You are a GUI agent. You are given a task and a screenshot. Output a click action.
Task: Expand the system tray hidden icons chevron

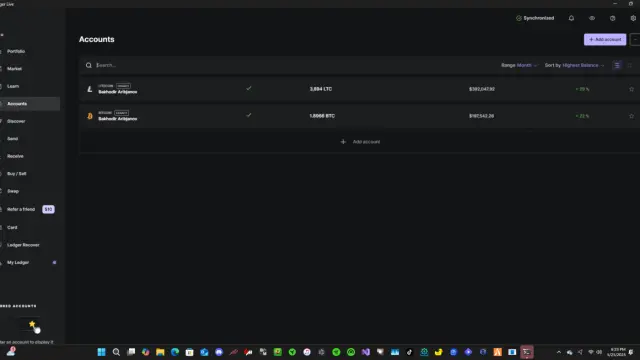pos(559,352)
